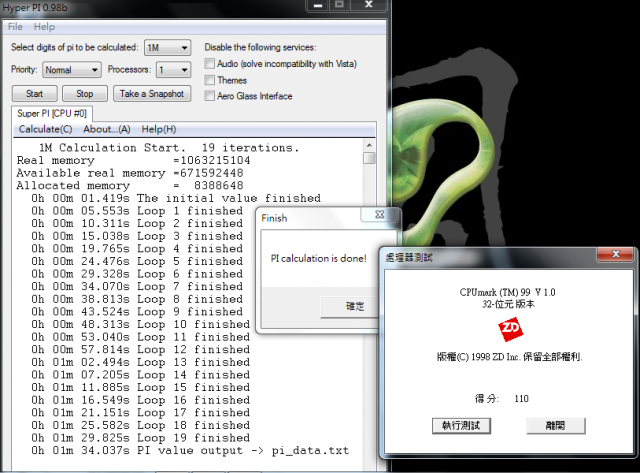
Task: Open the Processors dropdown showing 1
Action: 174,70
